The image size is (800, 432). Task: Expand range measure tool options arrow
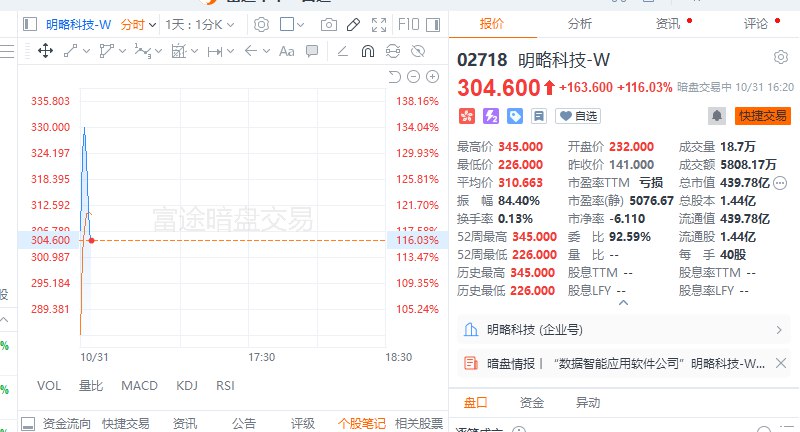pyautogui.click(x=230, y=51)
